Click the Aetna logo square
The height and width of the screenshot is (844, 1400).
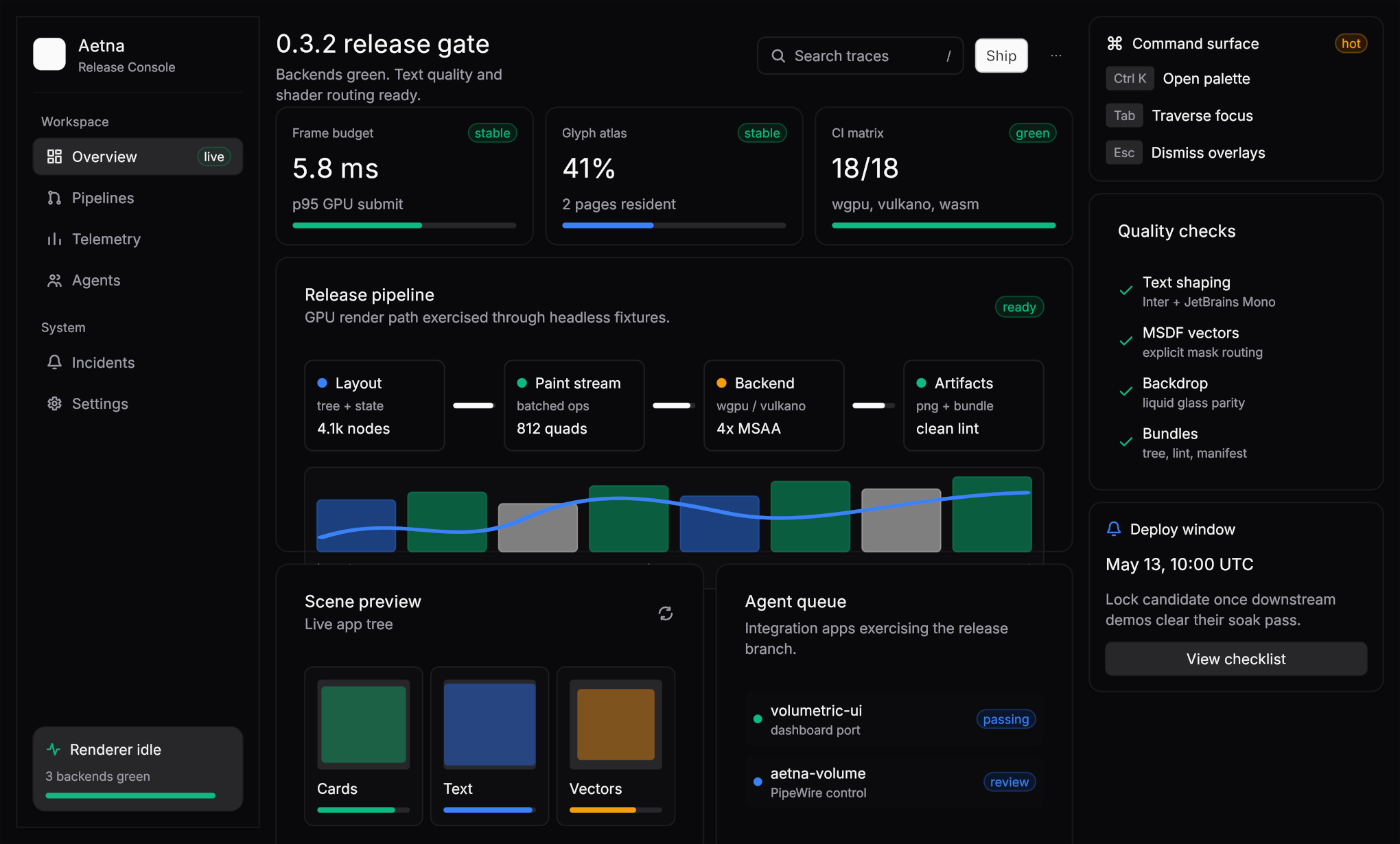49,54
